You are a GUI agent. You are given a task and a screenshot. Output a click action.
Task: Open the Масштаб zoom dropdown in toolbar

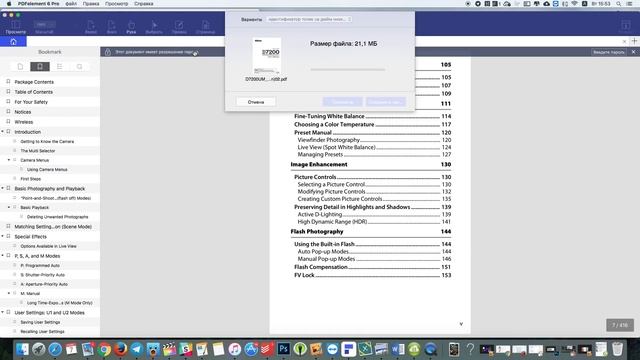coord(44,24)
